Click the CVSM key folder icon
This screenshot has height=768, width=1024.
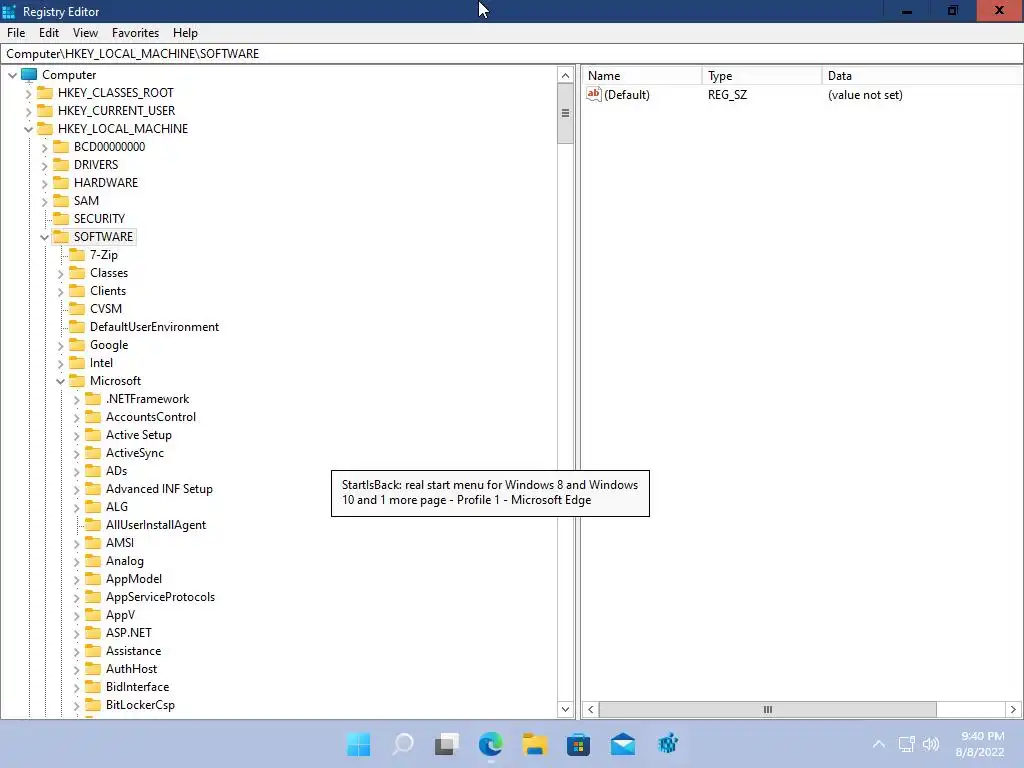(x=77, y=309)
